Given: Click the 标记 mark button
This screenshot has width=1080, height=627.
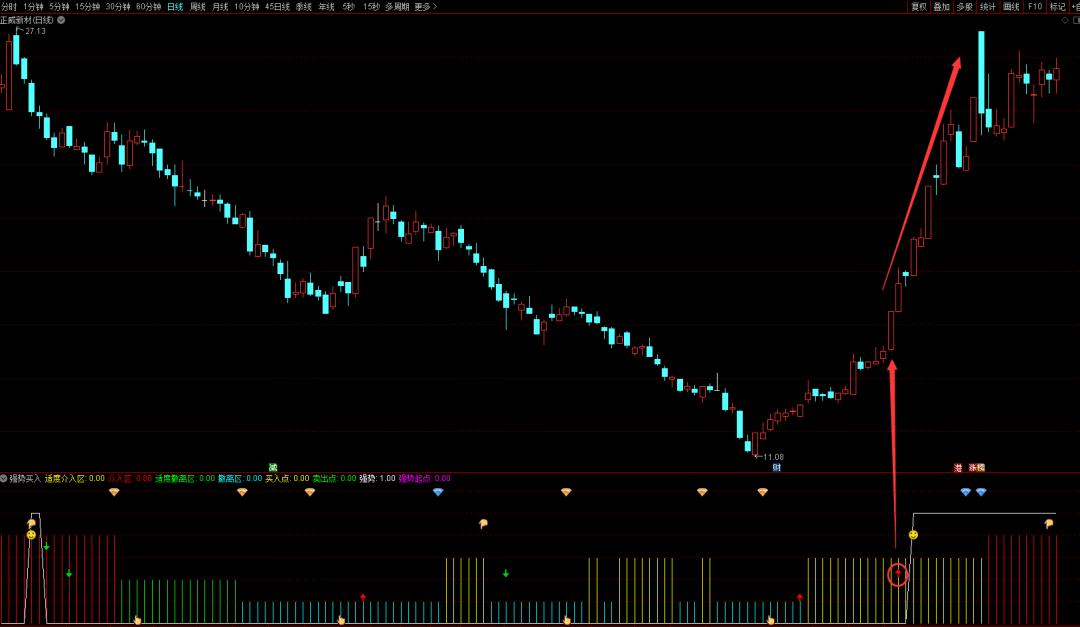Looking at the screenshot, I should click(1057, 6).
